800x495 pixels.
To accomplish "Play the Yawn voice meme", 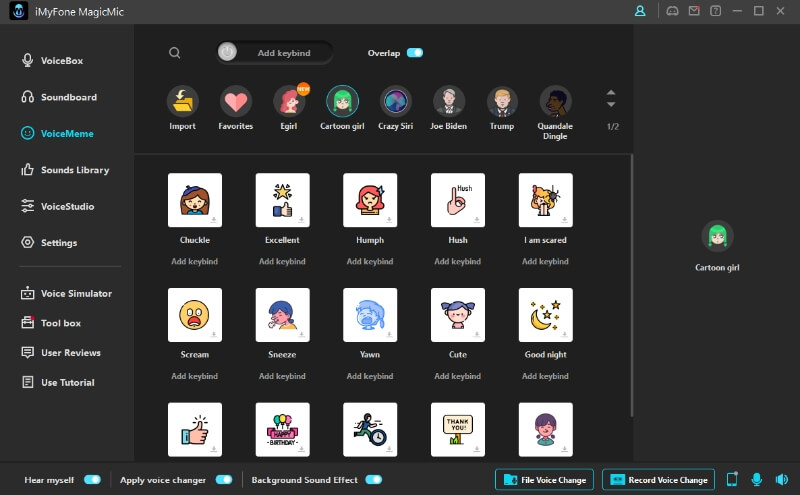I will [370, 315].
